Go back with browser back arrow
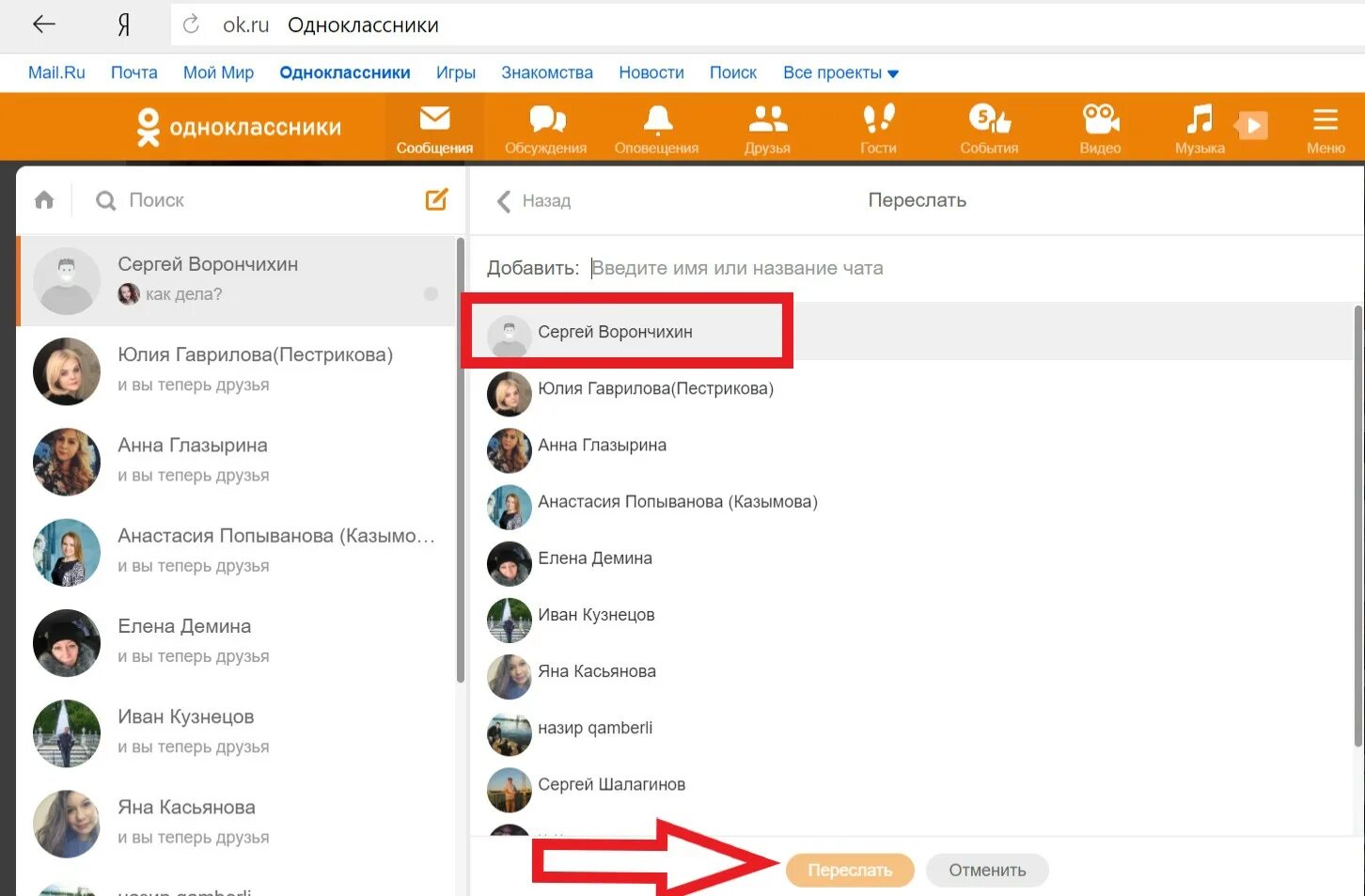 pos(44,24)
